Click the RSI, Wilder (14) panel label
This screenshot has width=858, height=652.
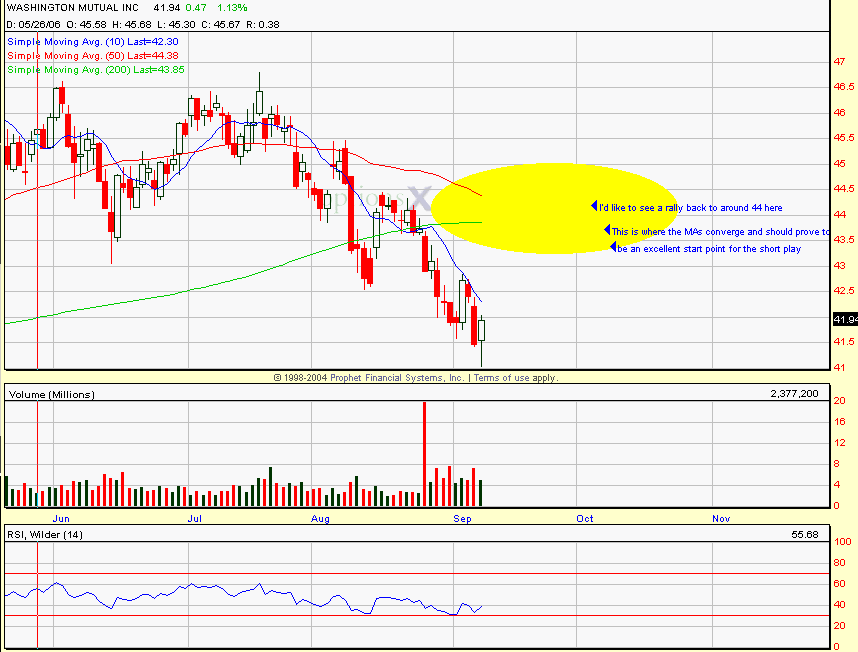coord(45,534)
